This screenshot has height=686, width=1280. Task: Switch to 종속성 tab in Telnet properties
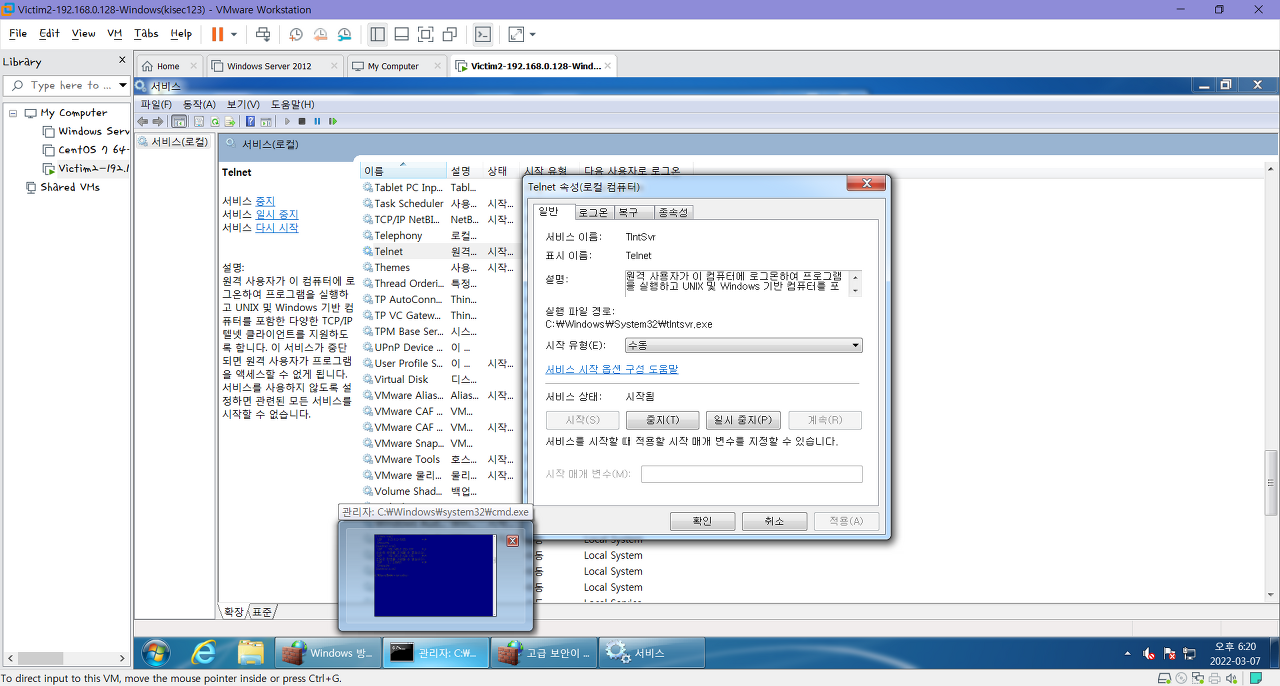[674, 212]
